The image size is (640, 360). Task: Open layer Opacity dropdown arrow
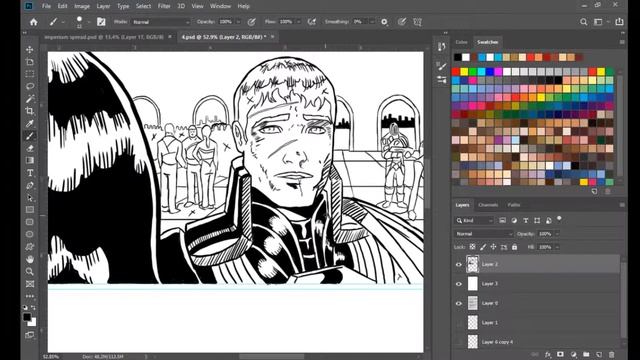point(557,234)
